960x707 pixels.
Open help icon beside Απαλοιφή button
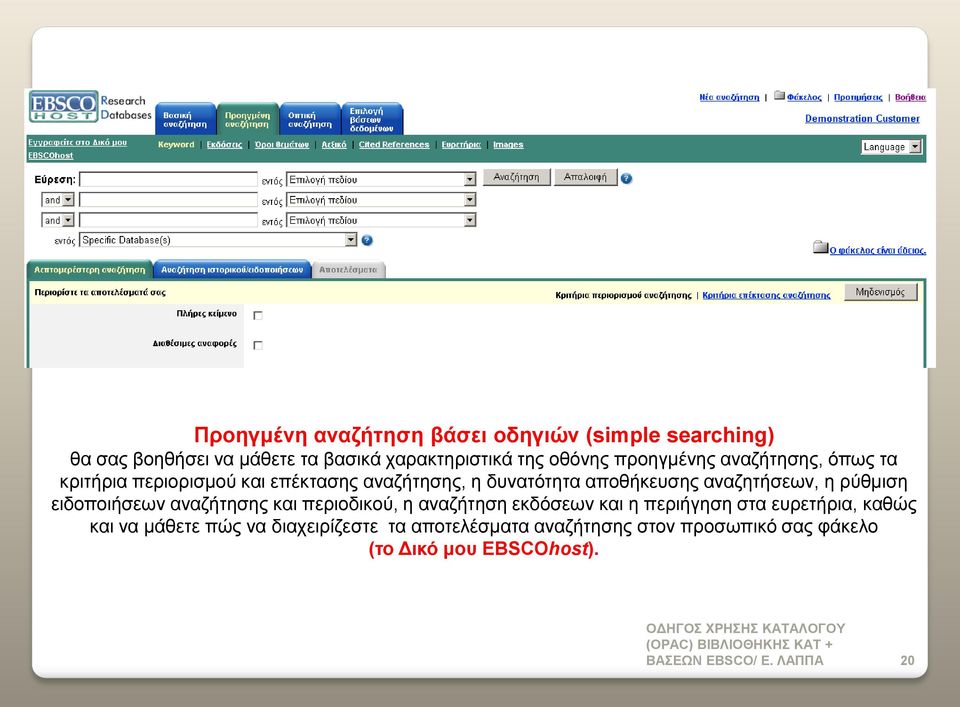click(626, 179)
